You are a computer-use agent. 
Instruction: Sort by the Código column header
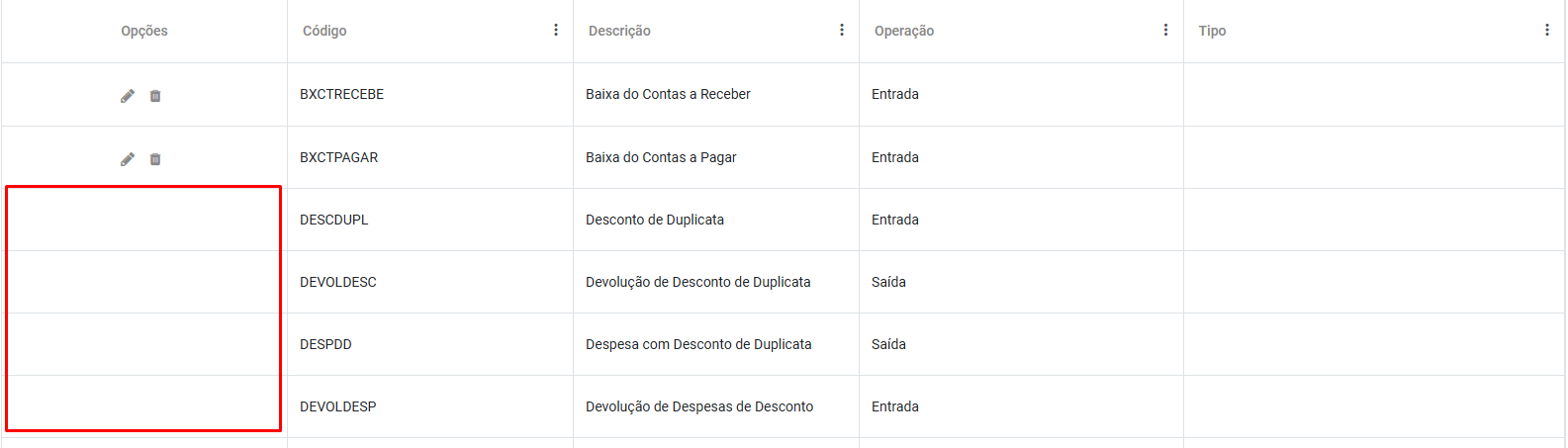[324, 31]
